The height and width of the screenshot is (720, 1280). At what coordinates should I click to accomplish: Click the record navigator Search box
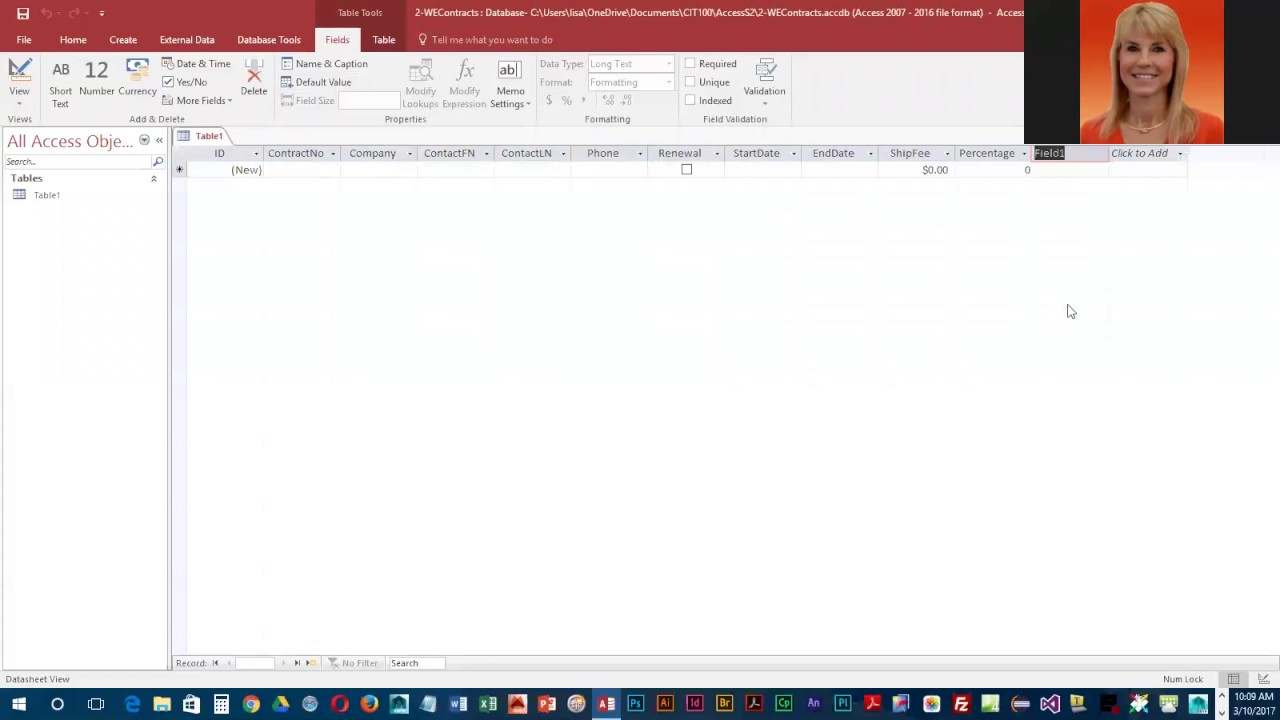click(418, 663)
